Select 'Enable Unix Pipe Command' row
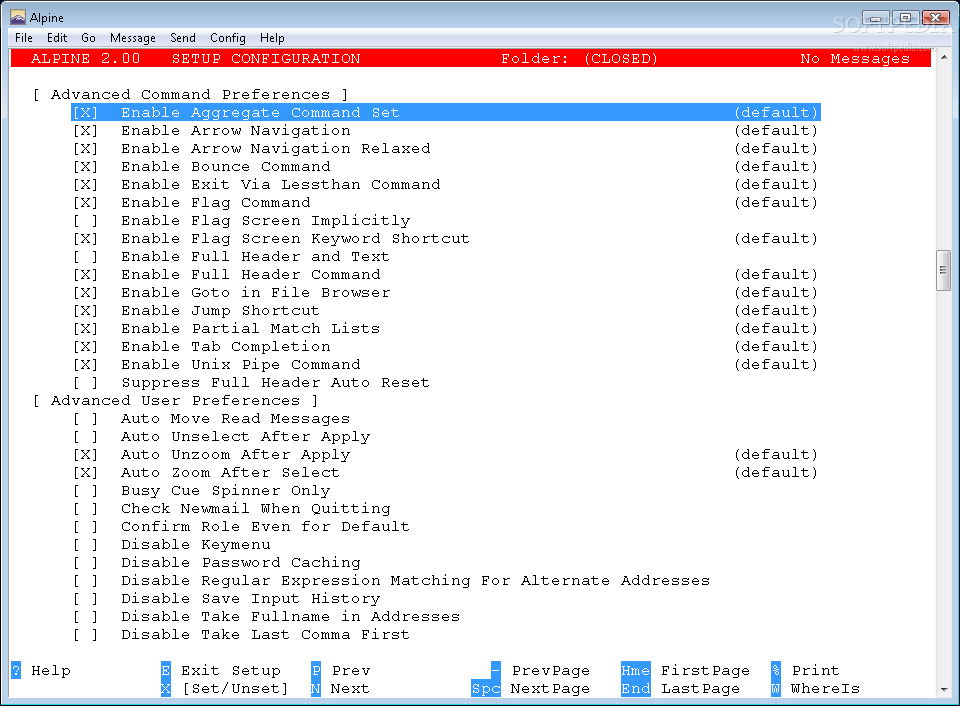The height and width of the screenshot is (706, 960). pyautogui.click(x=241, y=365)
